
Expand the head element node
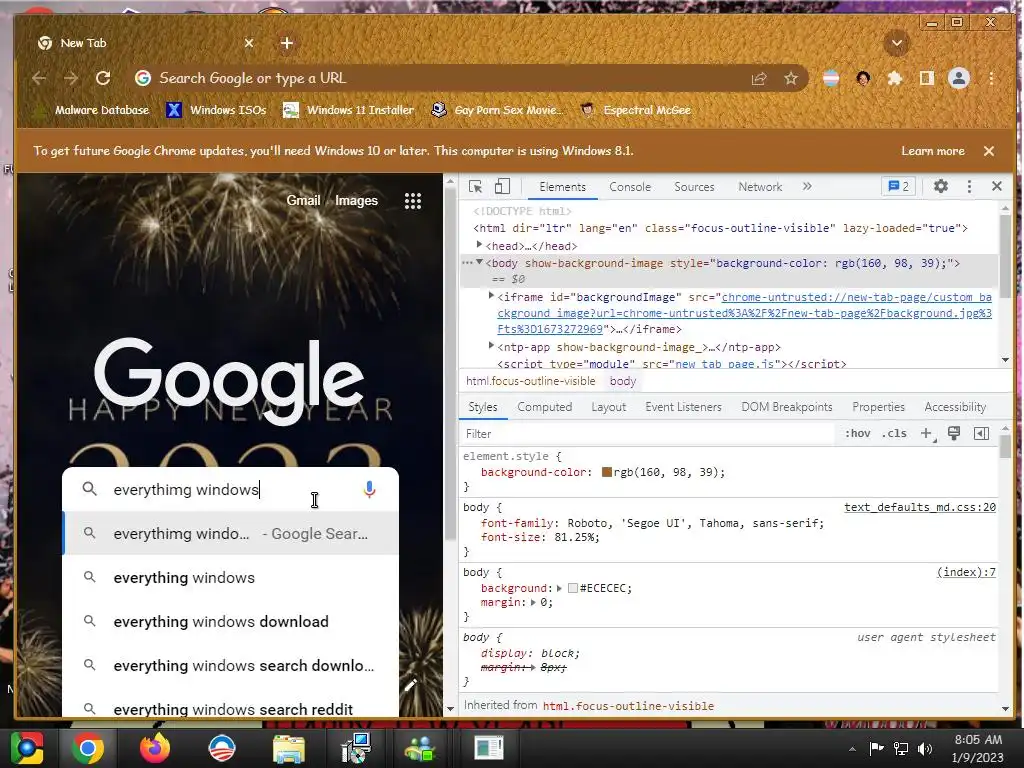[479, 245]
